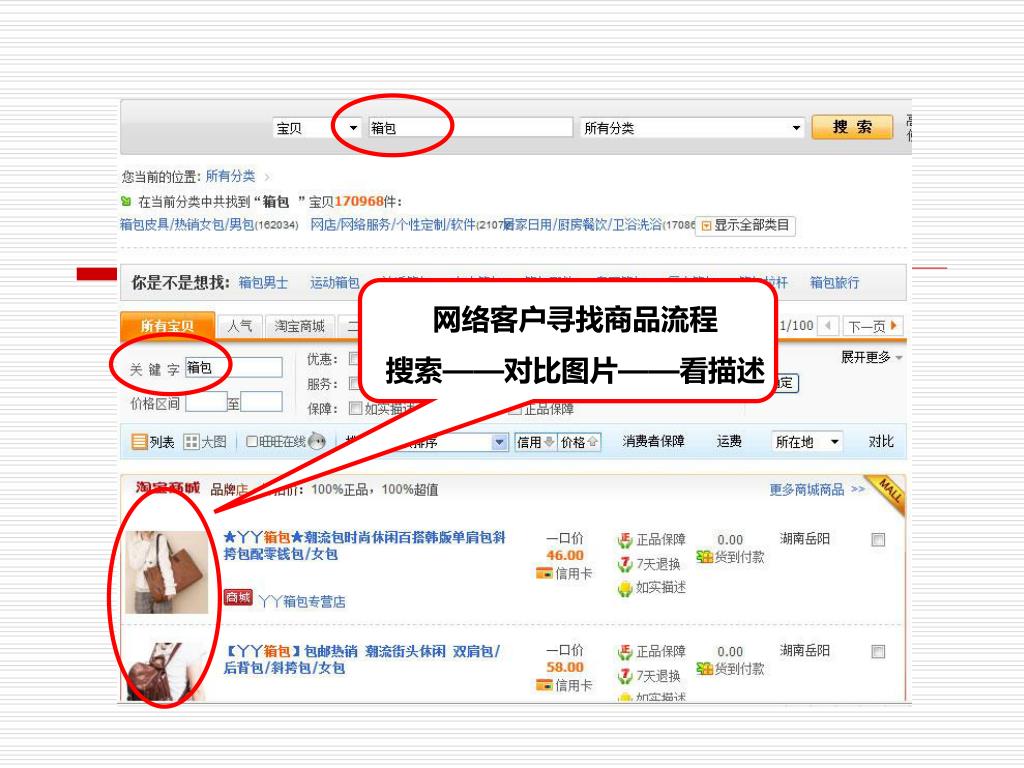The height and width of the screenshot is (768, 1024).
Task: Focus the 关键字 keyword input field
Action: coord(234,368)
